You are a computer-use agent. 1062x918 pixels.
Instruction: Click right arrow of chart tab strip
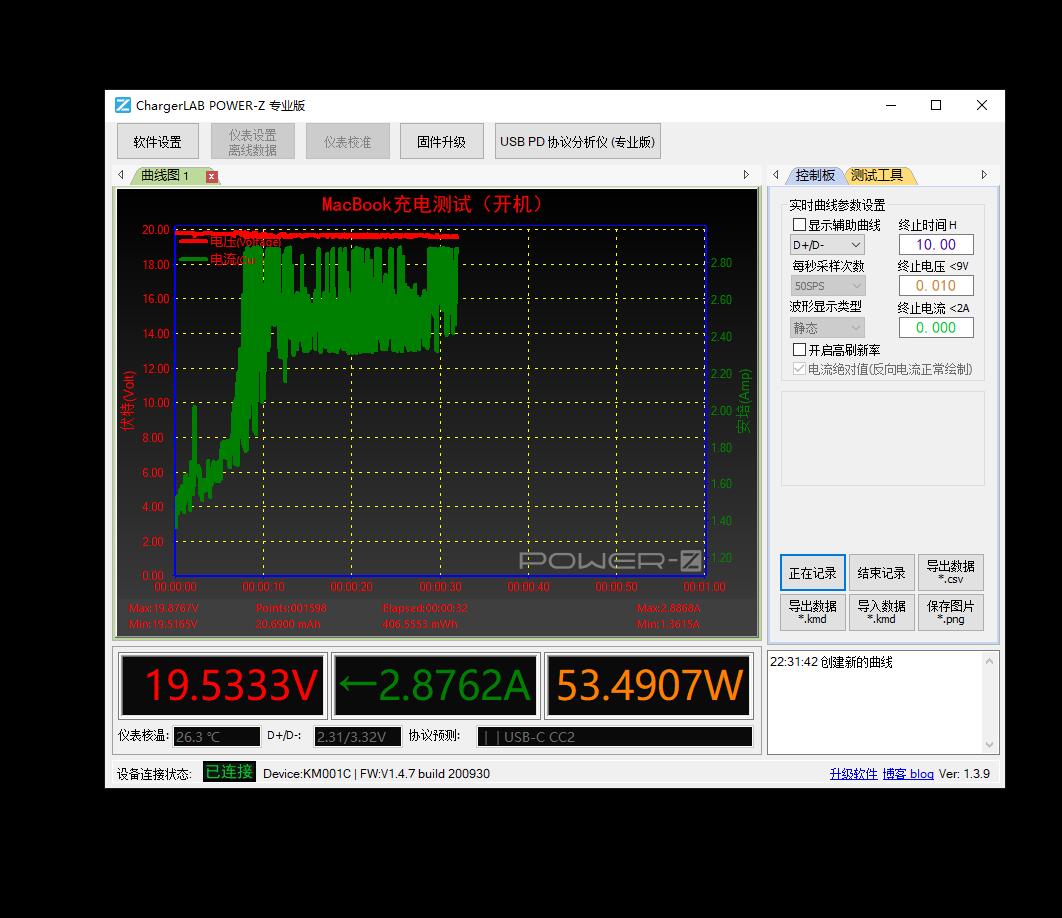746,175
